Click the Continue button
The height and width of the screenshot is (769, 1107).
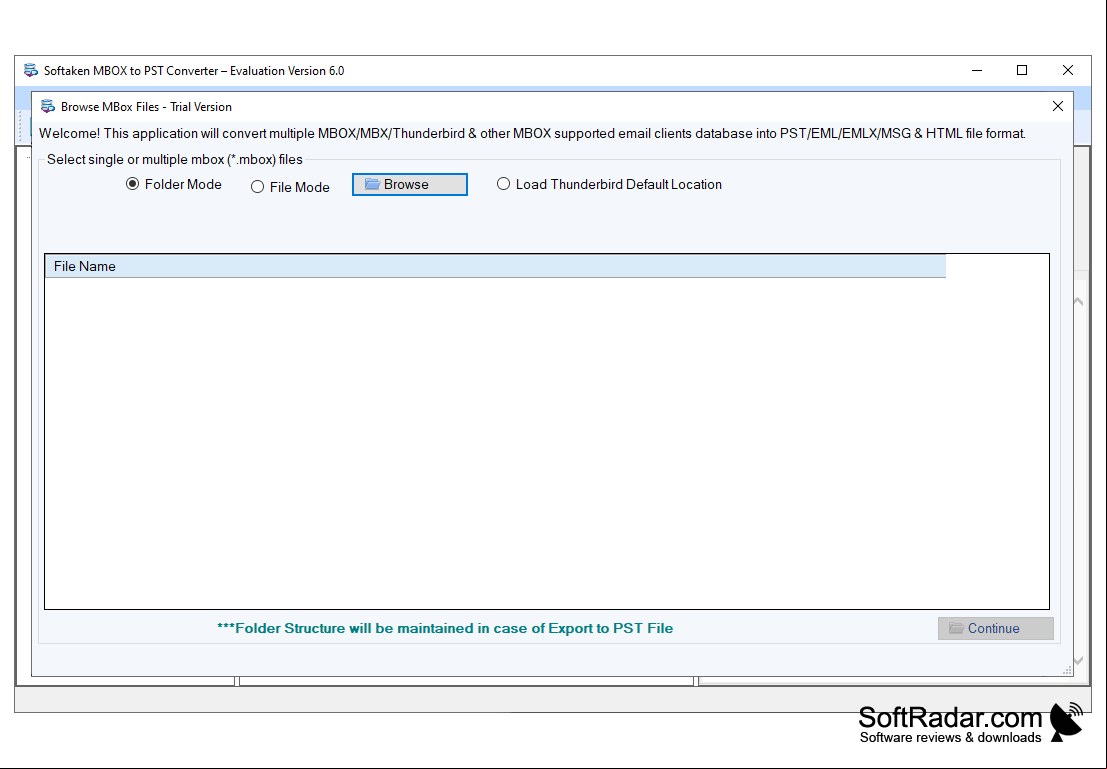(995, 628)
